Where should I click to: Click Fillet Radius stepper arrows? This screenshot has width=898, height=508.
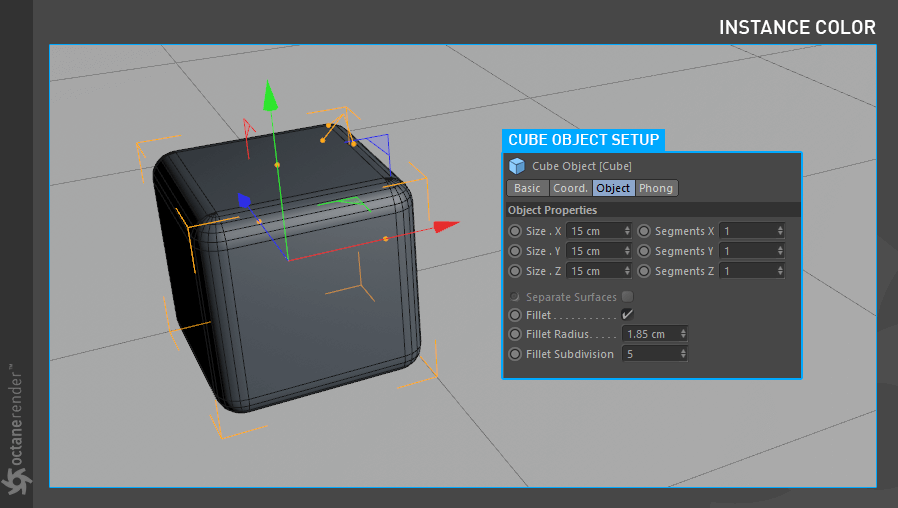(683, 334)
